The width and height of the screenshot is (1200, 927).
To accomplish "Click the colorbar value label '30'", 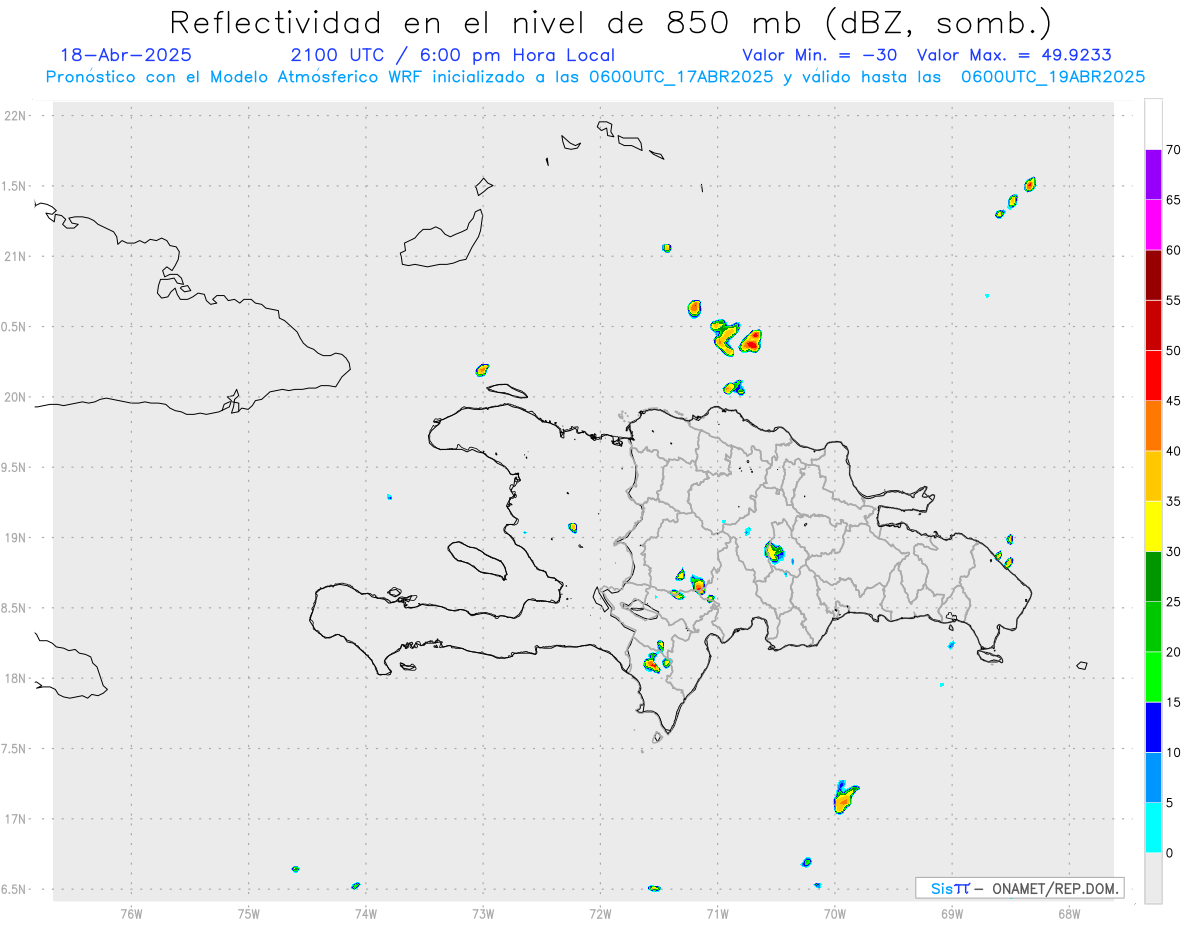I will tap(1173, 552).
